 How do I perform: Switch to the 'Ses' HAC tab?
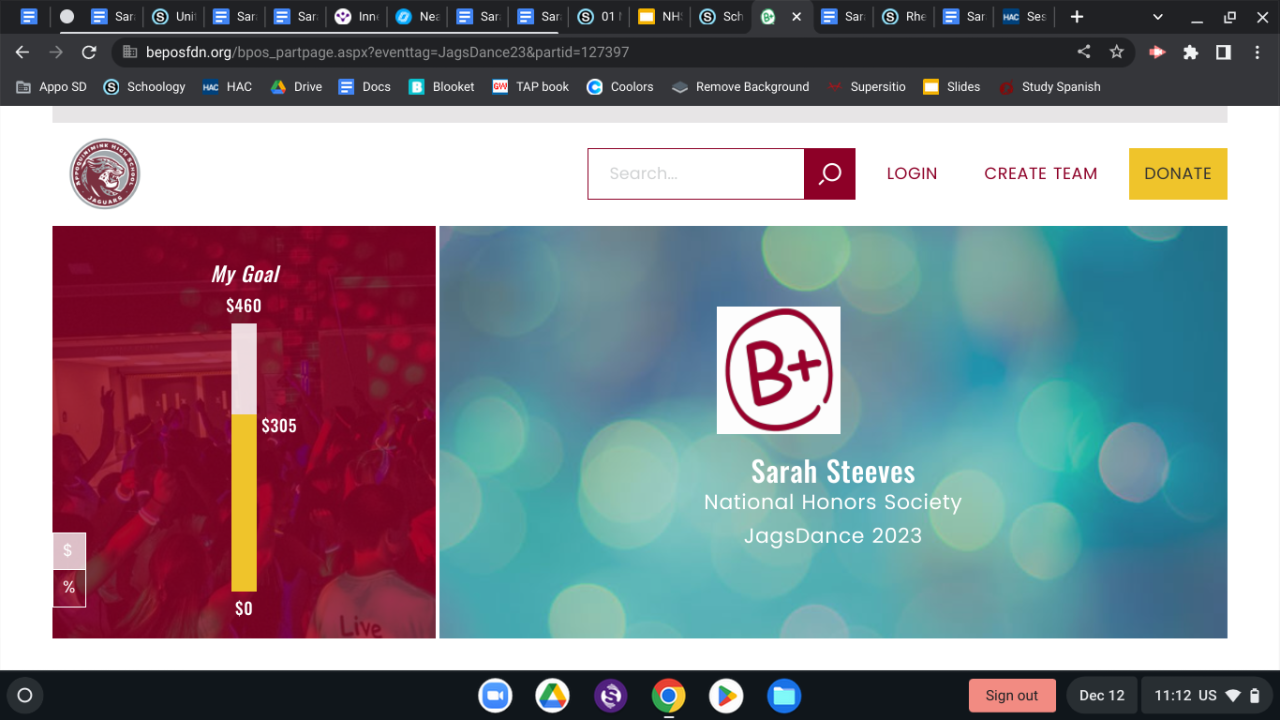(x=1025, y=17)
